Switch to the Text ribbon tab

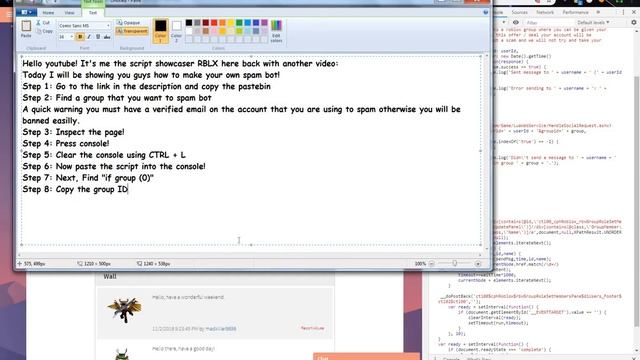(93, 13)
